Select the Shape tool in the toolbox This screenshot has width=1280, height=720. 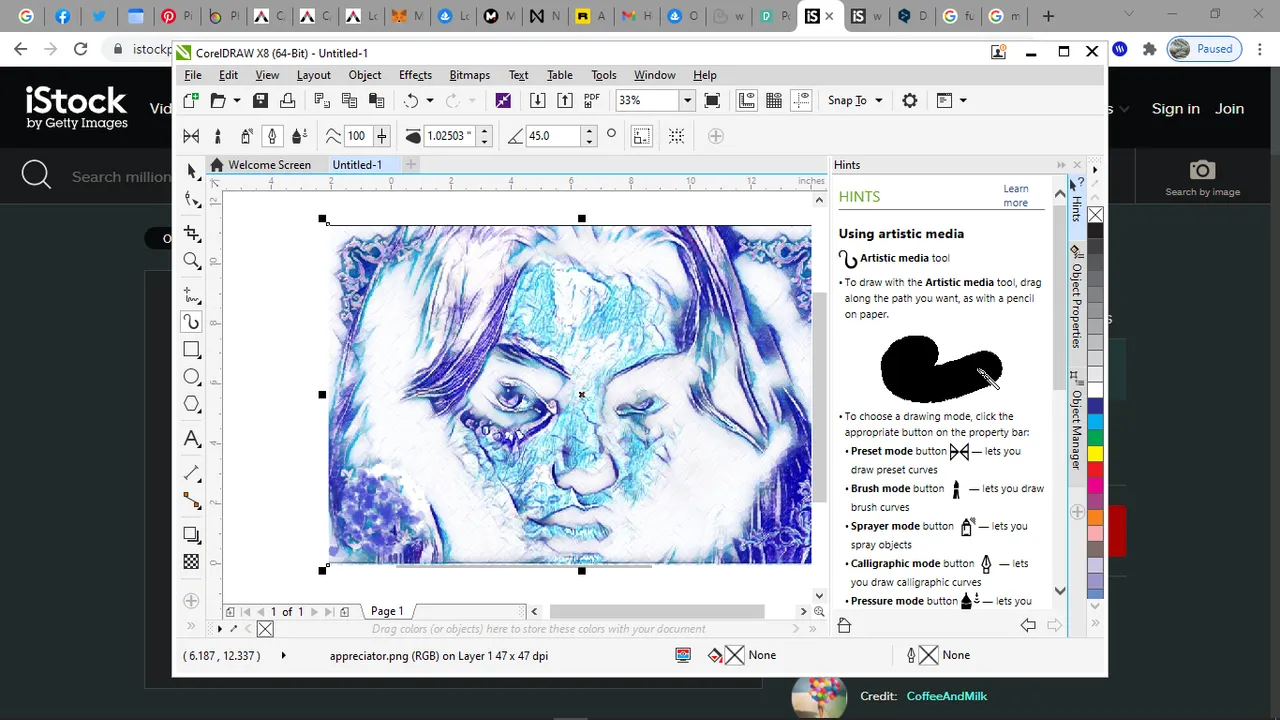tap(192, 200)
